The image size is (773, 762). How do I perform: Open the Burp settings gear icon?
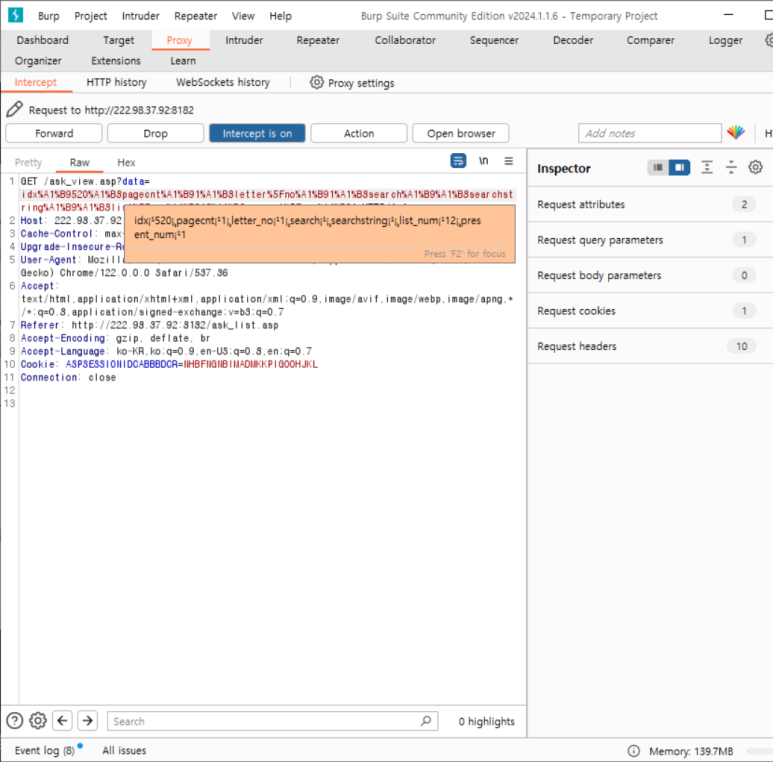click(x=769, y=40)
